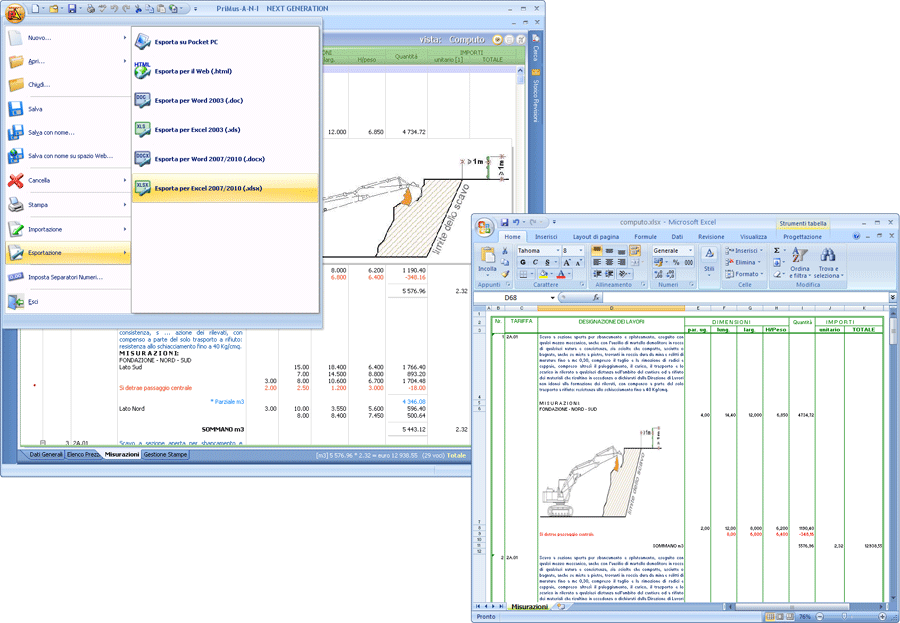The image size is (900, 623).
Task: Click the red font color A button
Action: coord(561,274)
